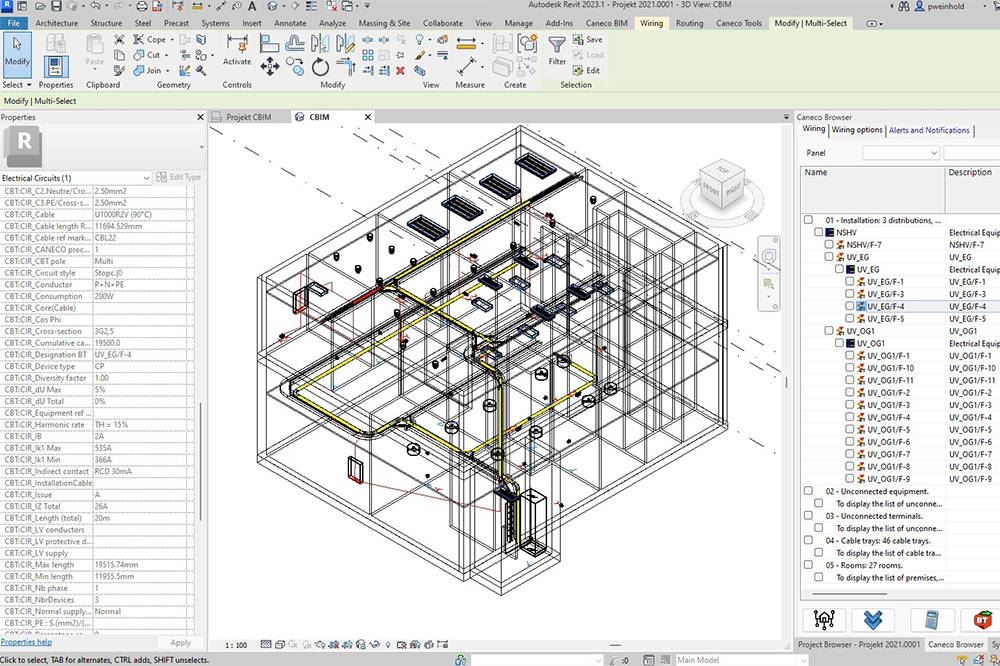Switch to the Routing ribbon tab
This screenshot has height=666, width=1000.
[689, 23]
